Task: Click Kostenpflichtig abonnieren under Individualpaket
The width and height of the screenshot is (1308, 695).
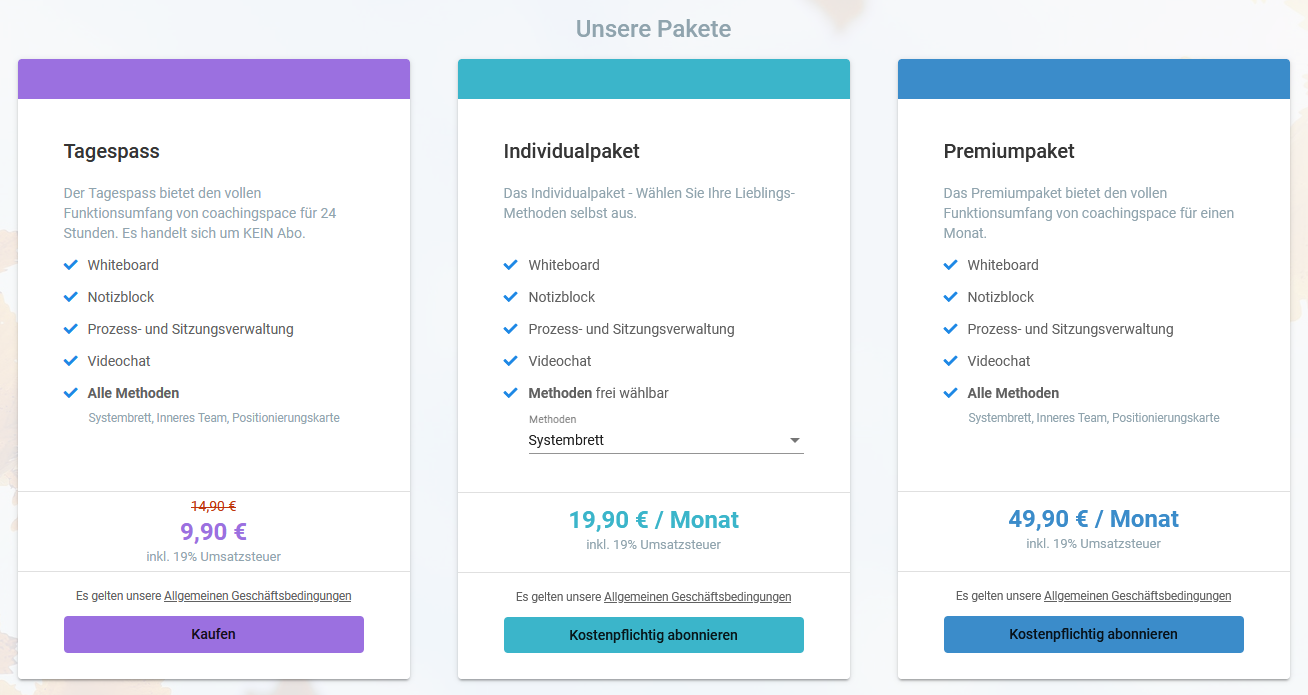Action: click(x=653, y=634)
